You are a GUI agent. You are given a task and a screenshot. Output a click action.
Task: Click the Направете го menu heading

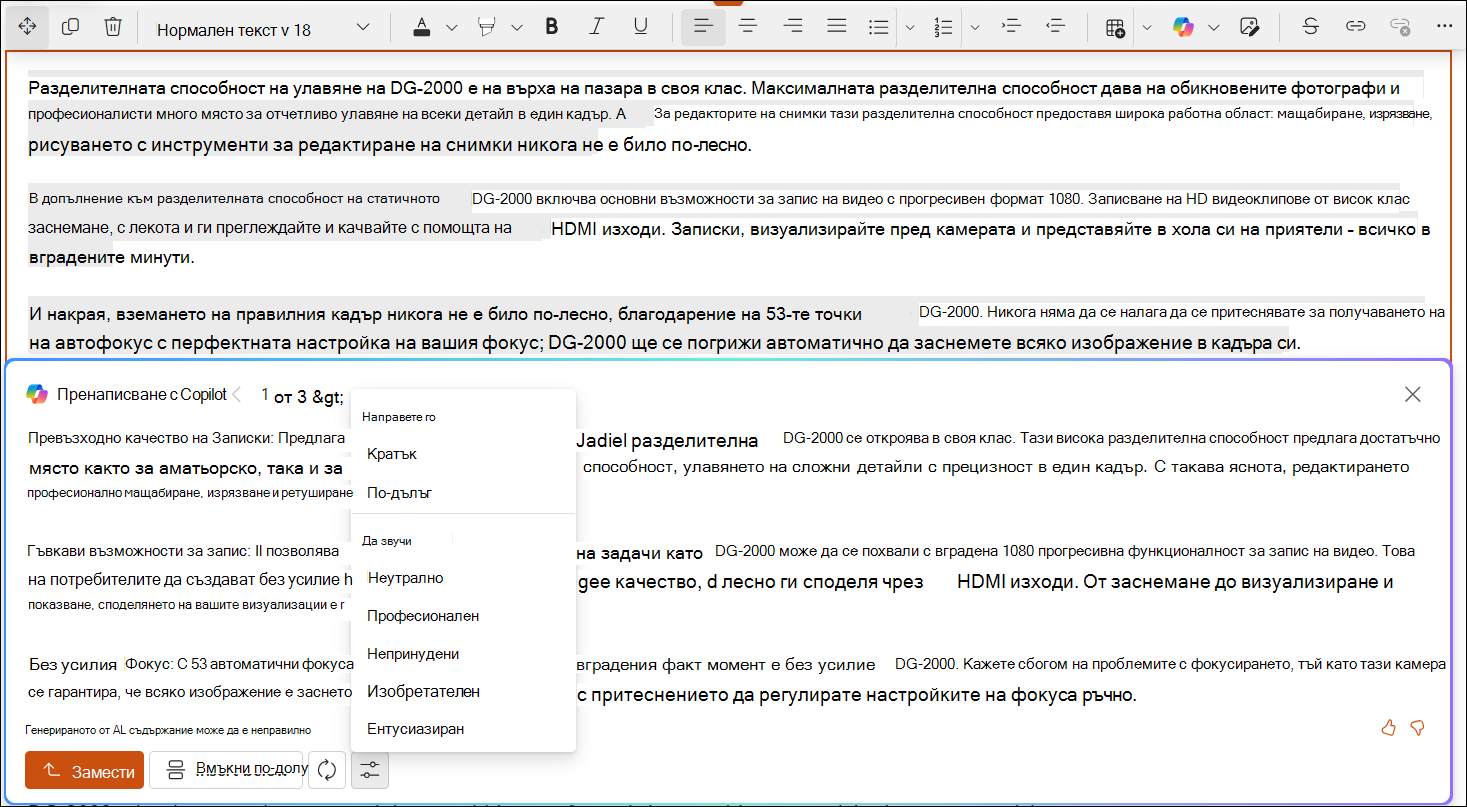399,417
